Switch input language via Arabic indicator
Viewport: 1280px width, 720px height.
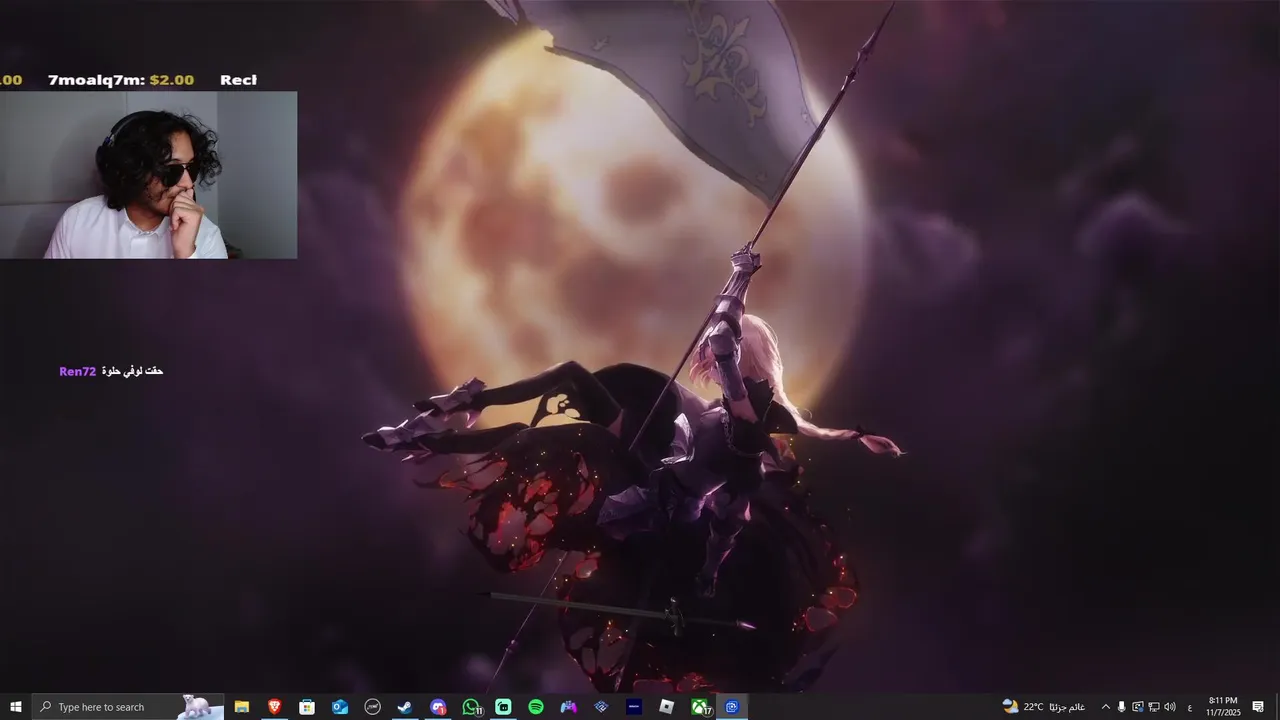coord(1189,707)
